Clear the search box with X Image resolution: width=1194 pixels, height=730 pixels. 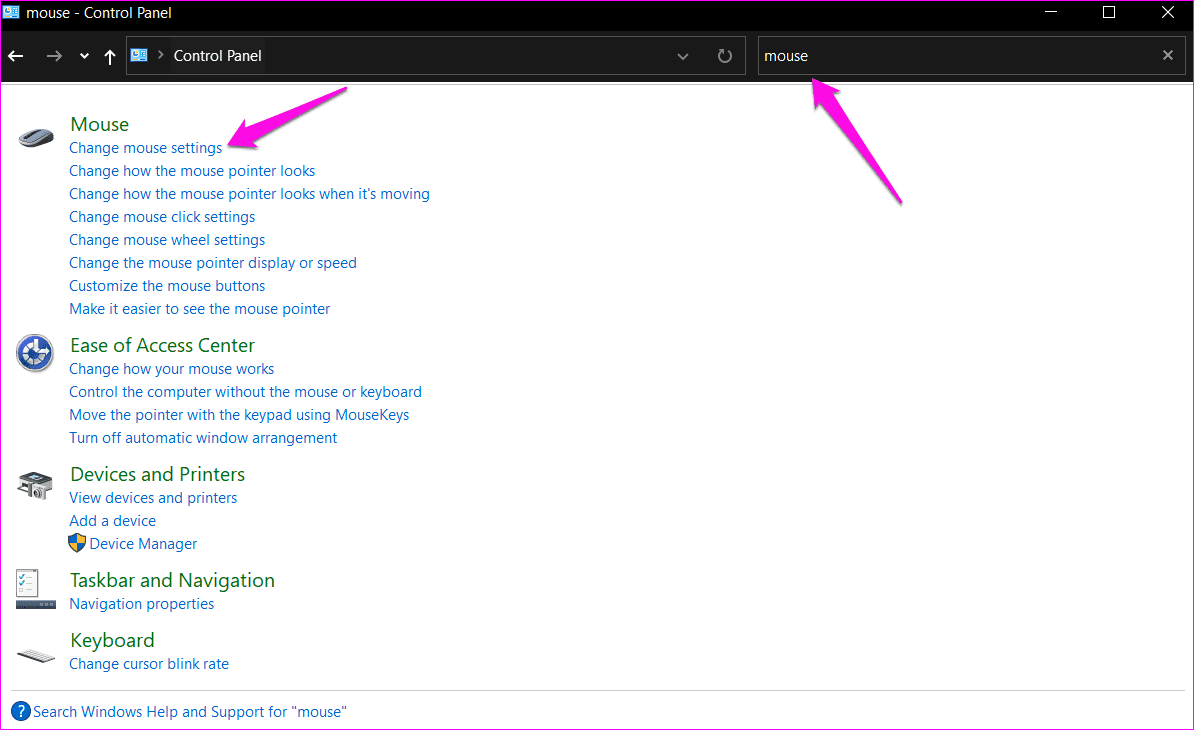(1168, 55)
